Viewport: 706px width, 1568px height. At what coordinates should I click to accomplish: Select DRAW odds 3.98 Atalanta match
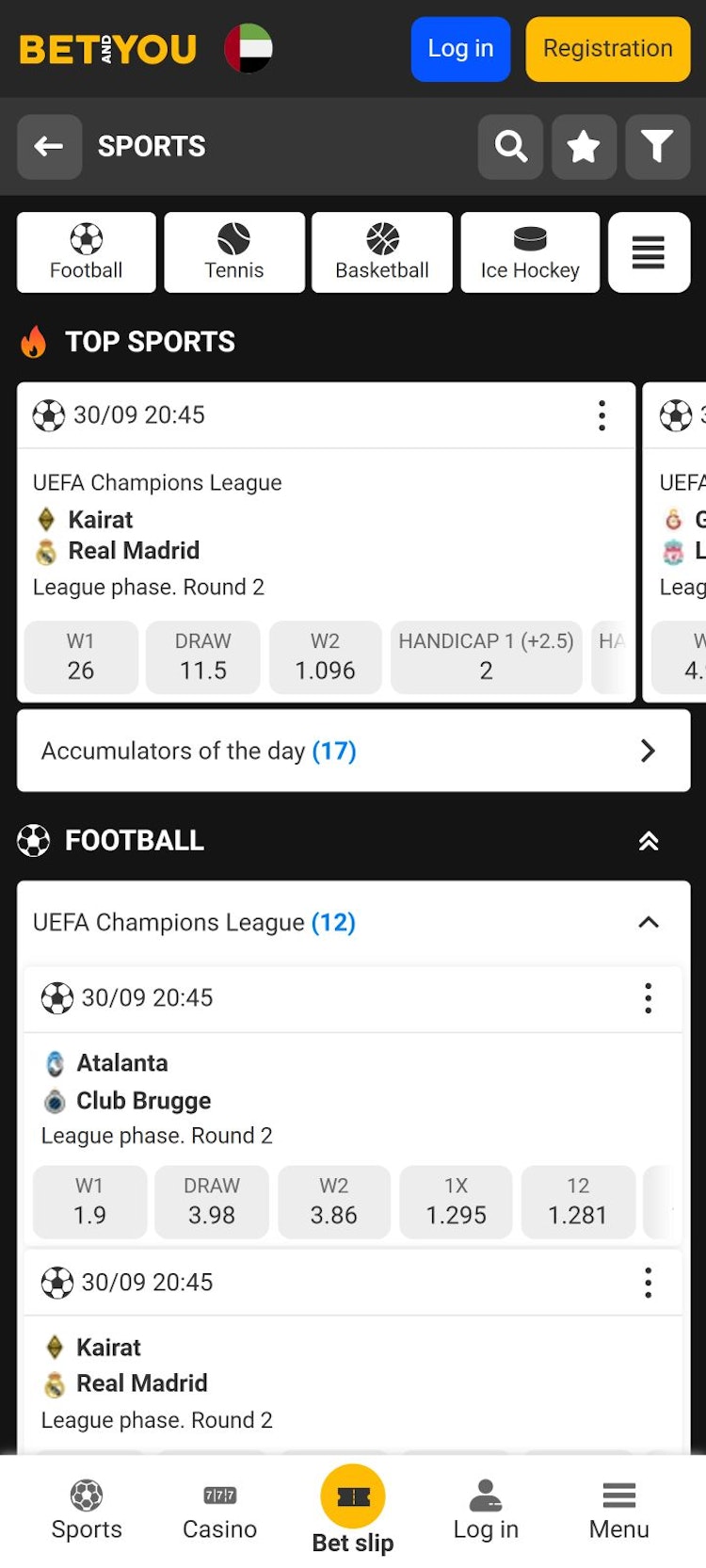pyautogui.click(x=212, y=1202)
